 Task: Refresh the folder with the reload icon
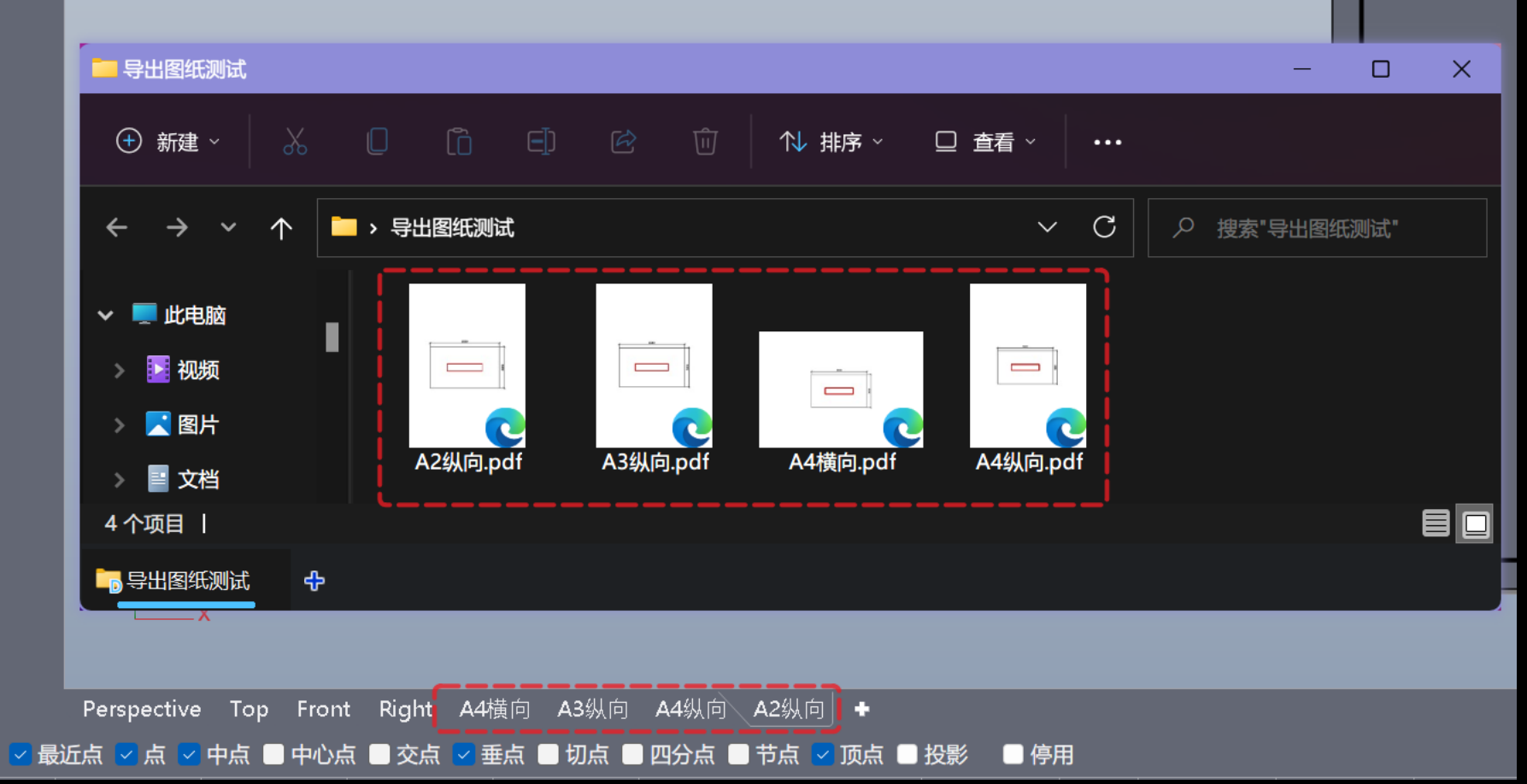(1104, 227)
